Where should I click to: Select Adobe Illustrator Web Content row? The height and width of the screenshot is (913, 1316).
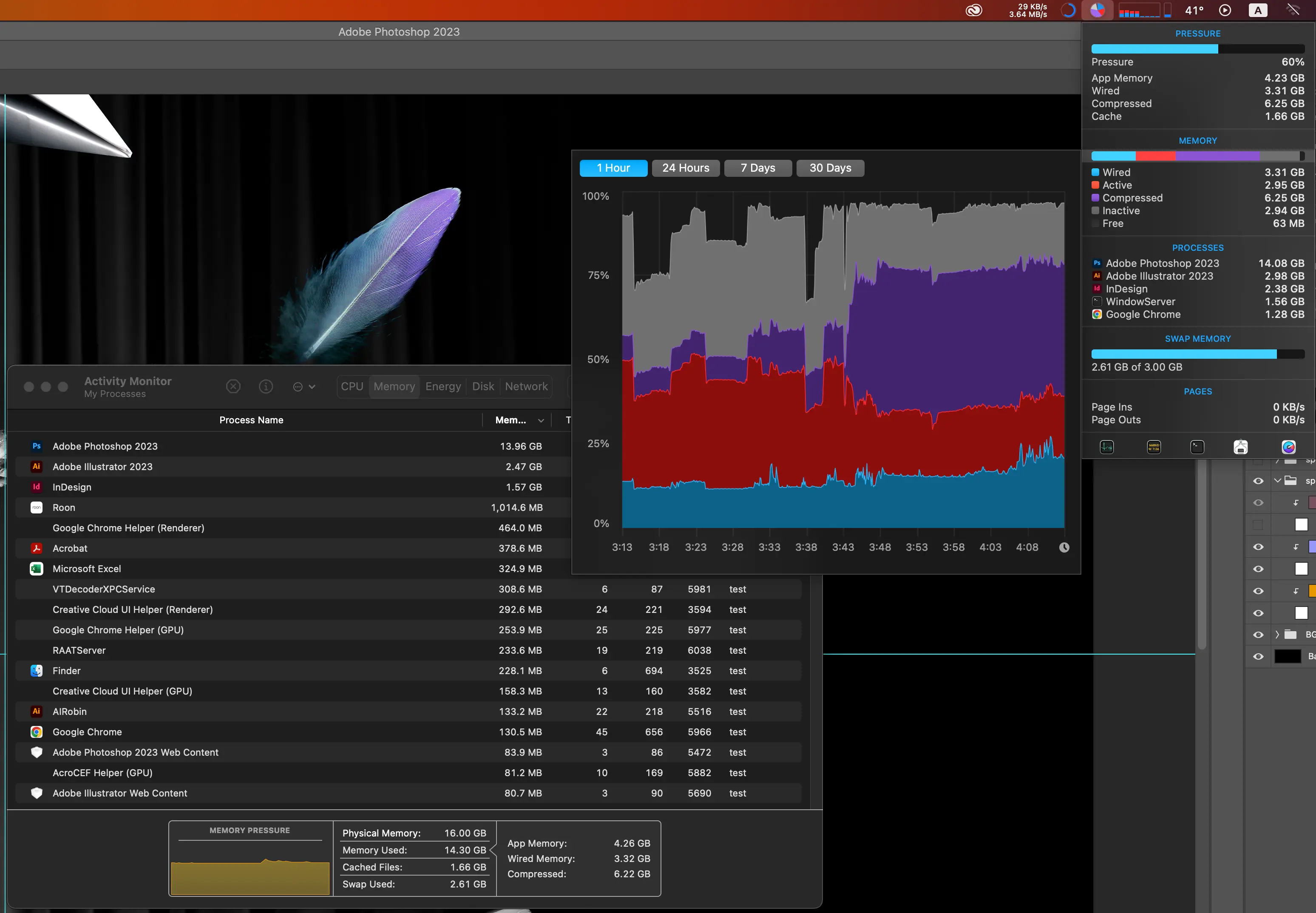pos(408,794)
